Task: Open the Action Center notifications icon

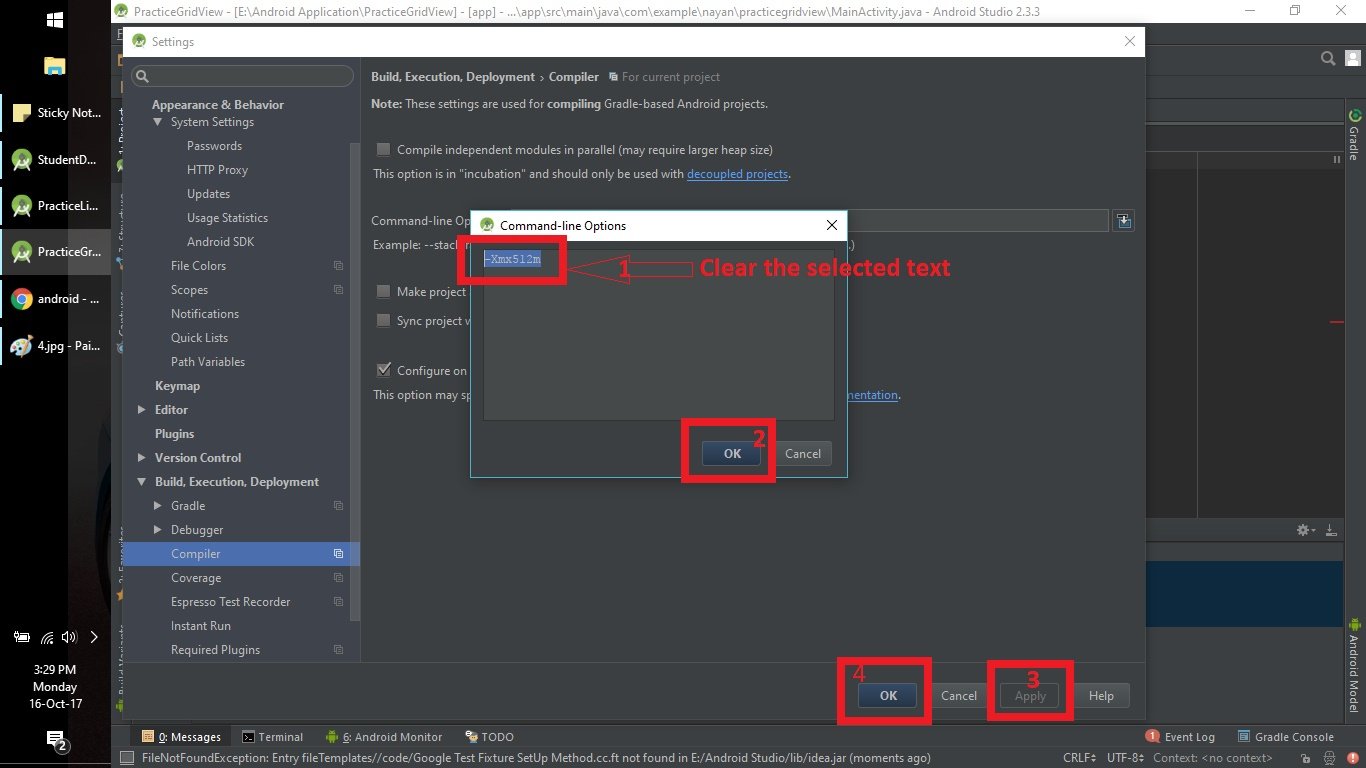Action: (x=55, y=741)
